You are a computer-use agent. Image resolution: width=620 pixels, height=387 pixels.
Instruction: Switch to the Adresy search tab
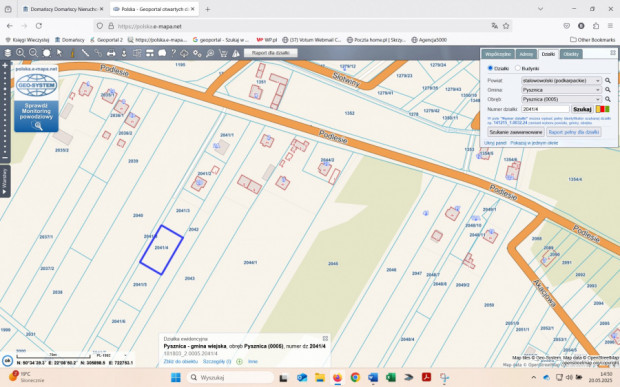click(x=526, y=54)
